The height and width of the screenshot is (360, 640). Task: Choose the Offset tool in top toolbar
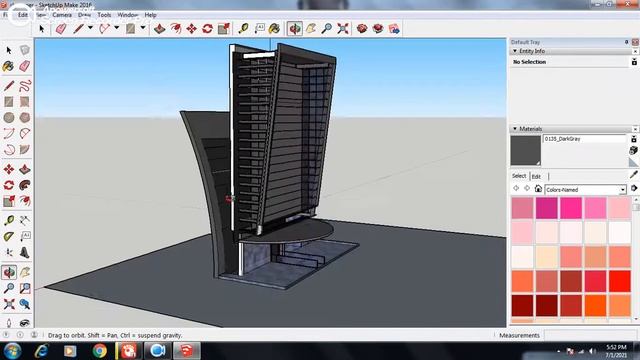point(176,29)
